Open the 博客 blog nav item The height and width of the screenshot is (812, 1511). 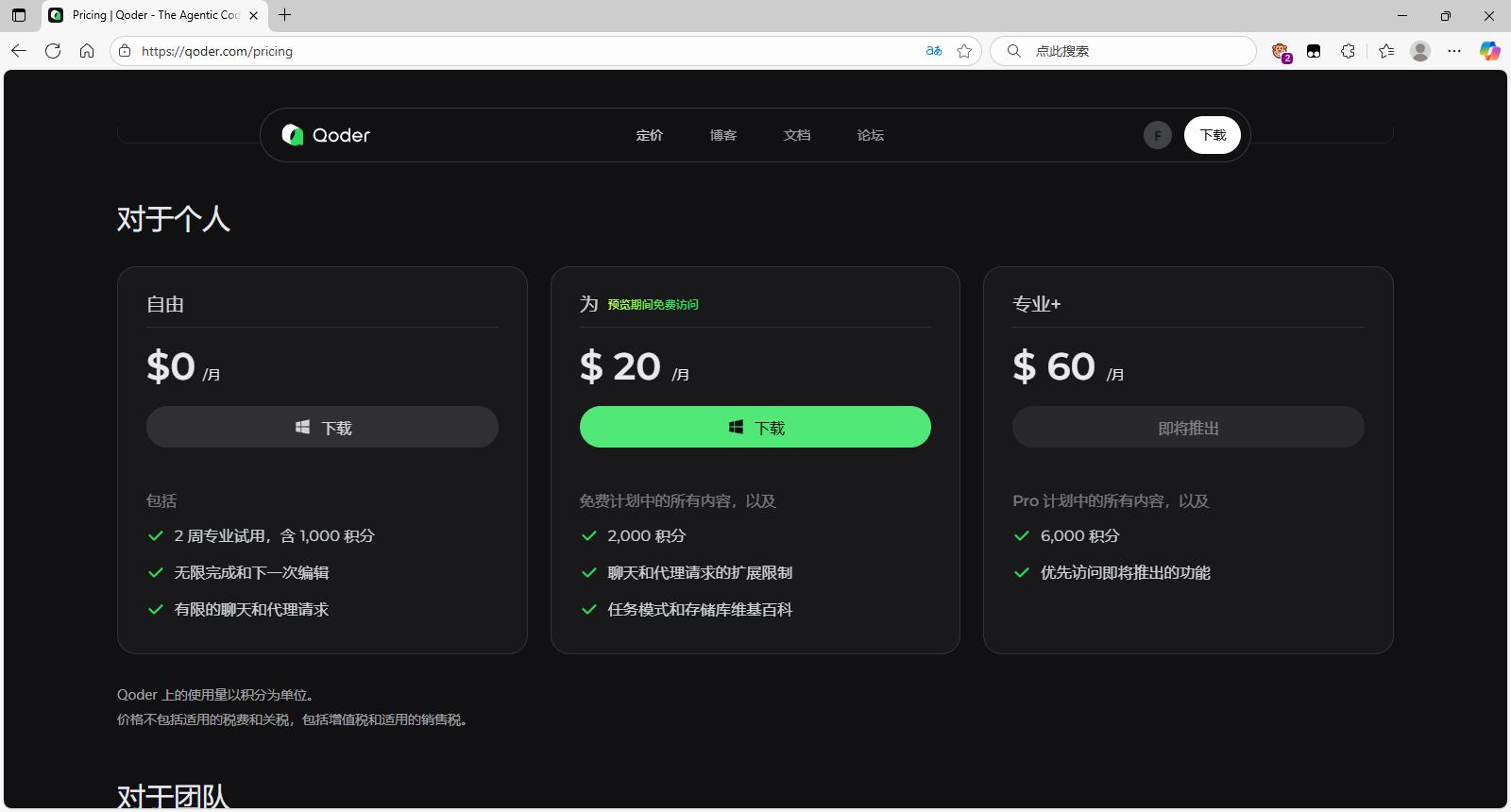point(723,135)
